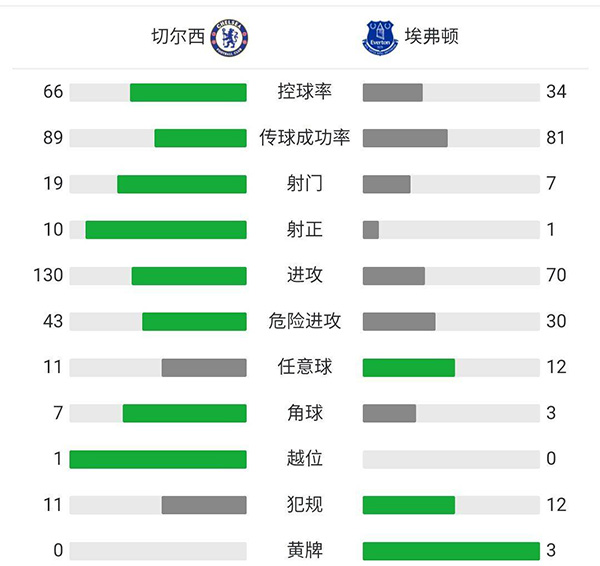This screenshot has height=566, width=600.
Task: Select the 危险进攻 stat label
Action: (305, 321)
